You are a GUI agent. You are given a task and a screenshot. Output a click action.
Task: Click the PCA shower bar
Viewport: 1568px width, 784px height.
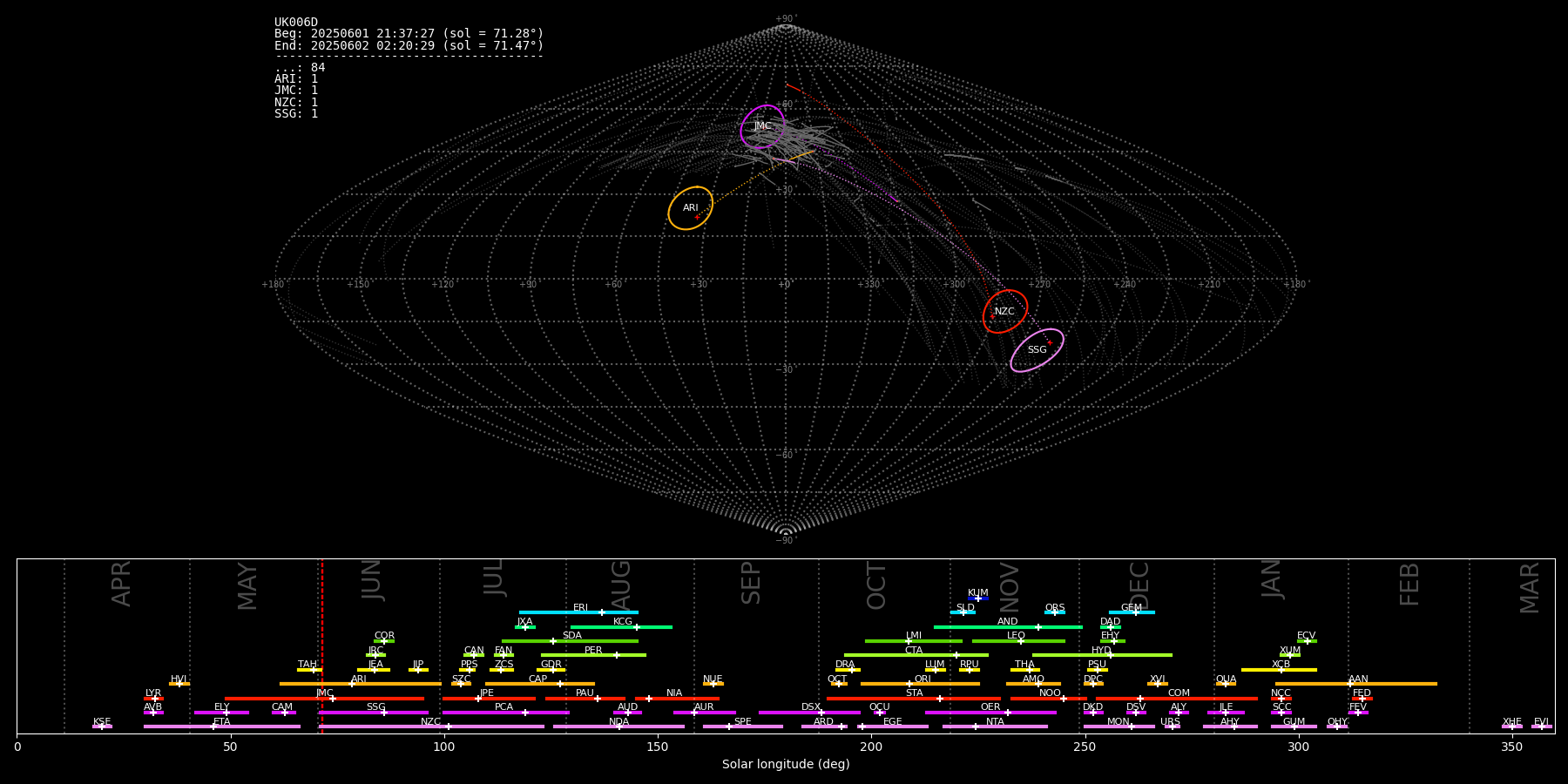pyautogui.click(x=505, y=712)
